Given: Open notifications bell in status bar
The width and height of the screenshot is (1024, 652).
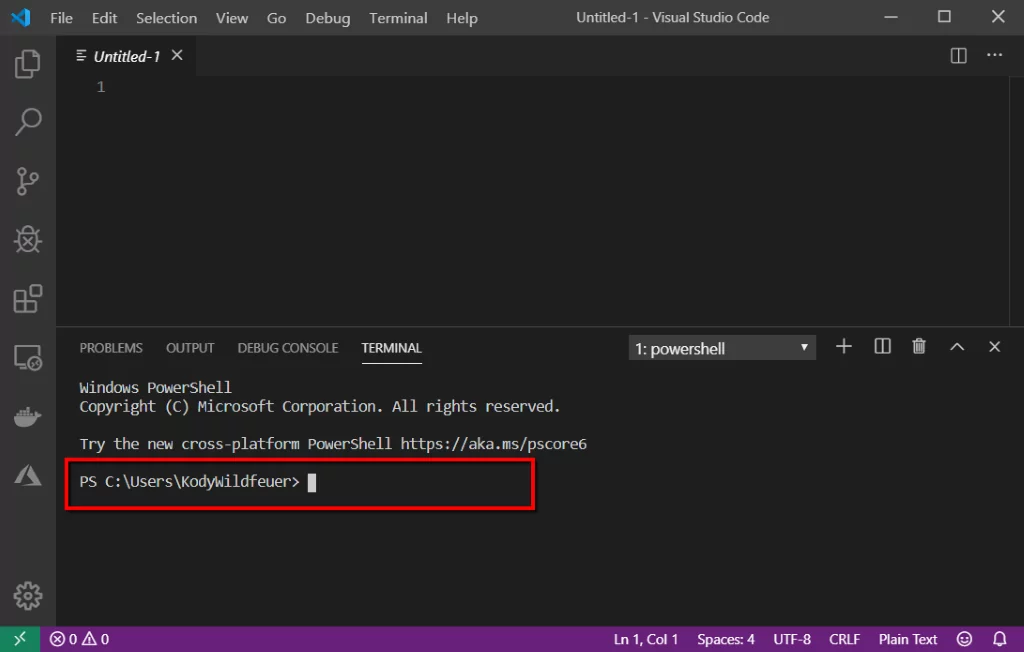Looking at the screenshot, I should pos(999,639).
